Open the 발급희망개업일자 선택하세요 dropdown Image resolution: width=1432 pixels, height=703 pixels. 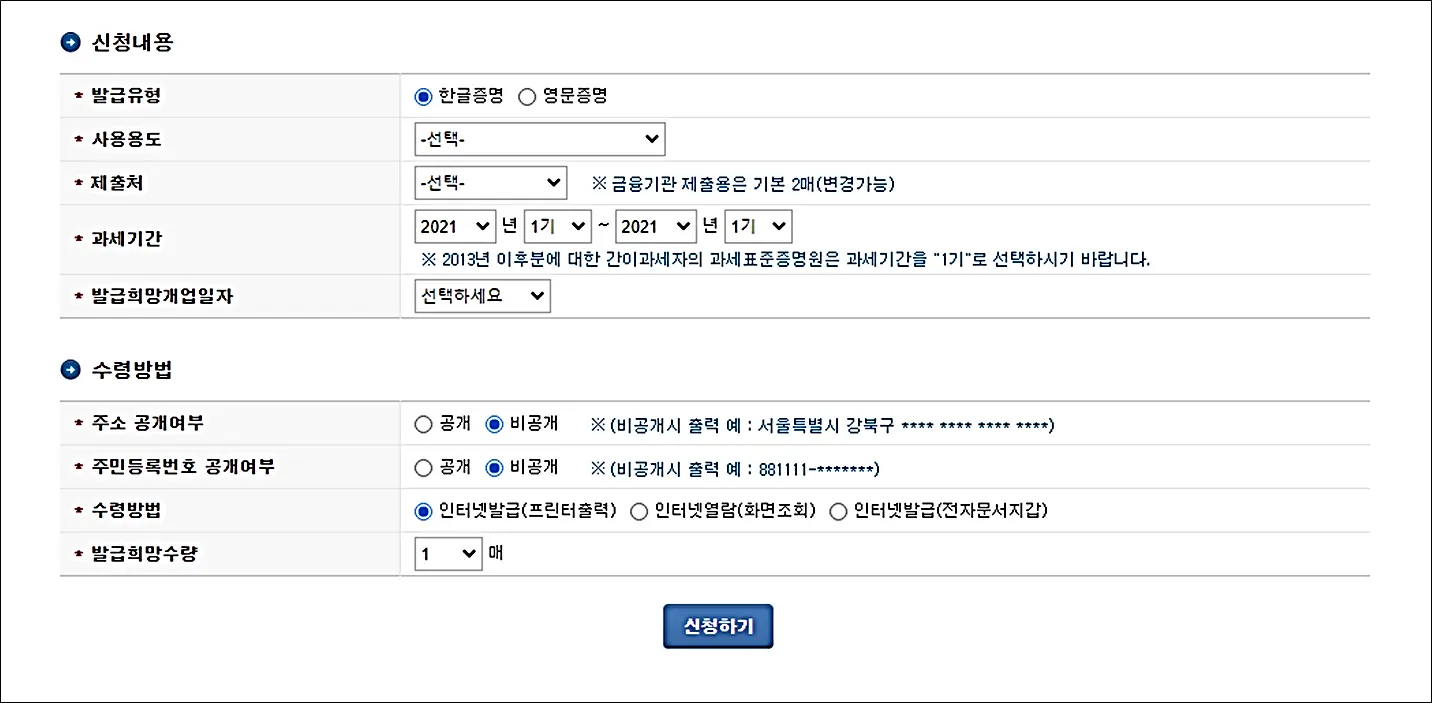coord(482,295)
